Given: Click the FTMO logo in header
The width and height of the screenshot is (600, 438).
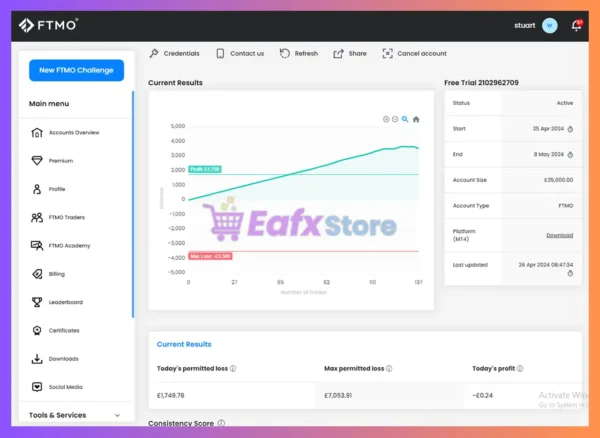Looking at the screenshot, I should click(x=49, y=25).
